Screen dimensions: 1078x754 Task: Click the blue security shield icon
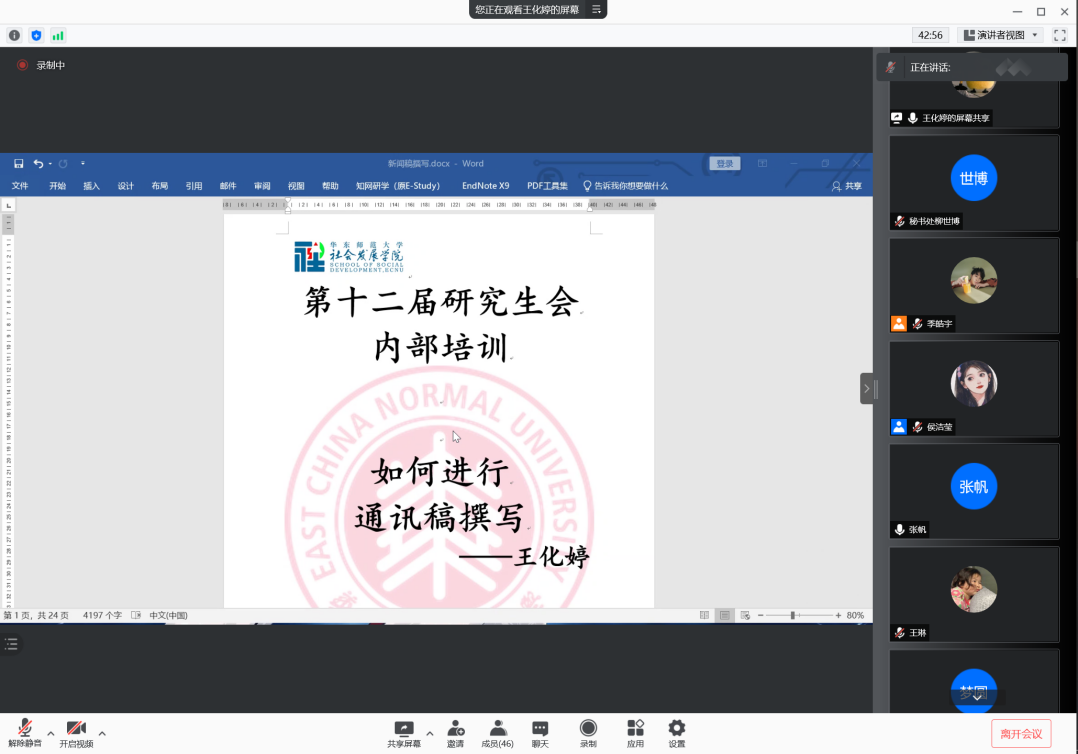pos(36,35)
